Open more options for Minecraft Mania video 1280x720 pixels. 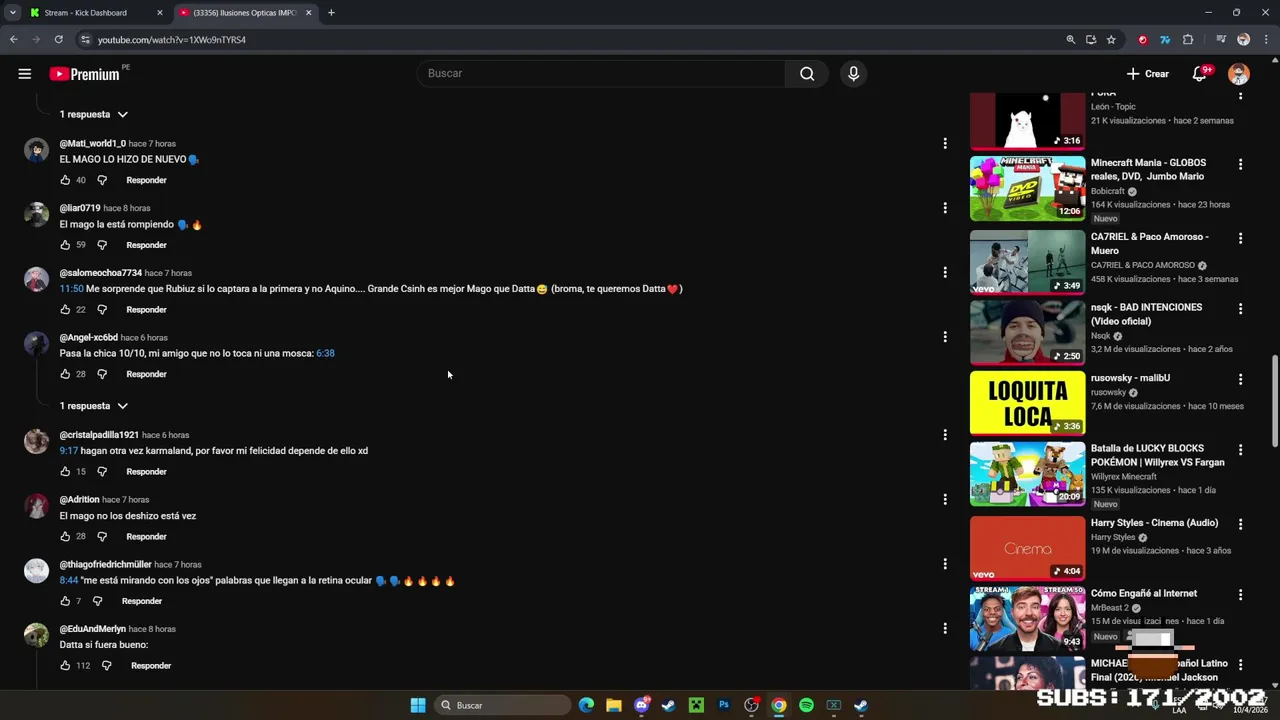pyautogui.click(x=1240, y=164)
